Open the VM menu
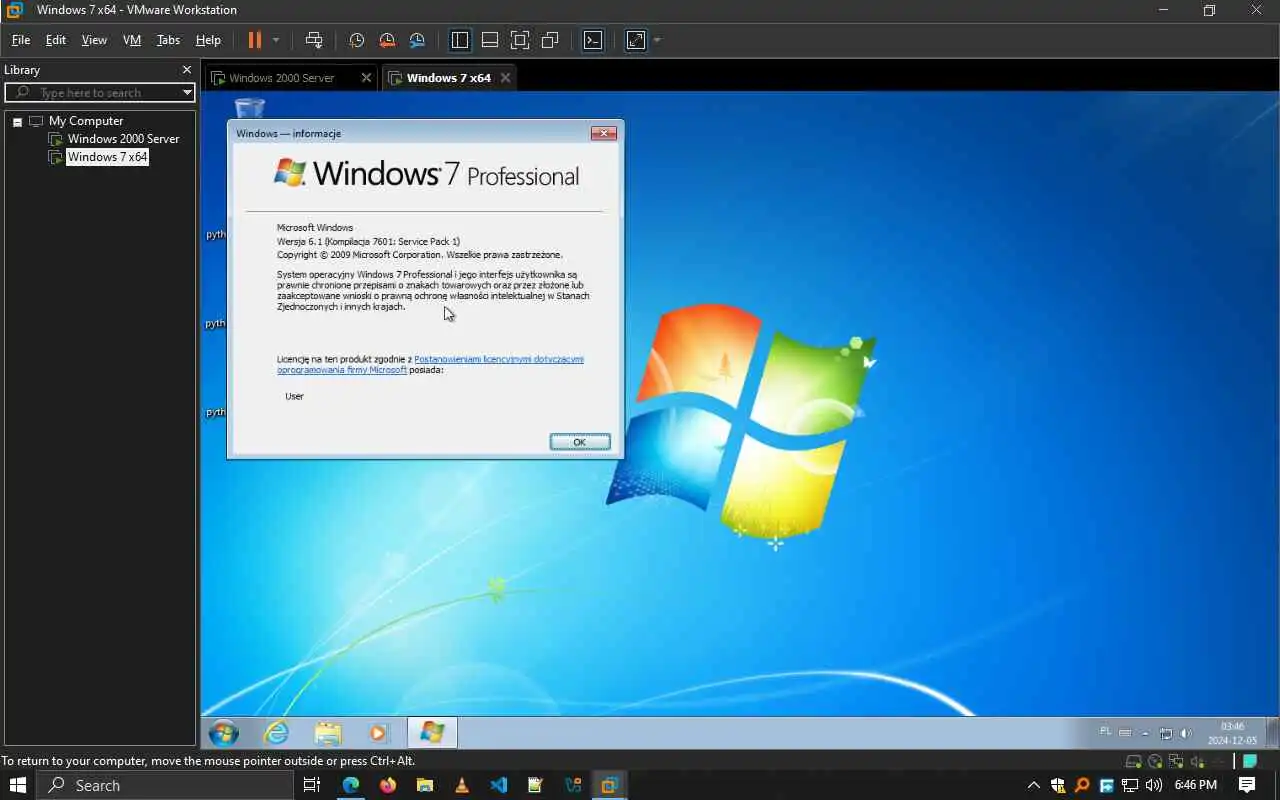Viewport: 1280px width, 800px height. pos(132,40)
